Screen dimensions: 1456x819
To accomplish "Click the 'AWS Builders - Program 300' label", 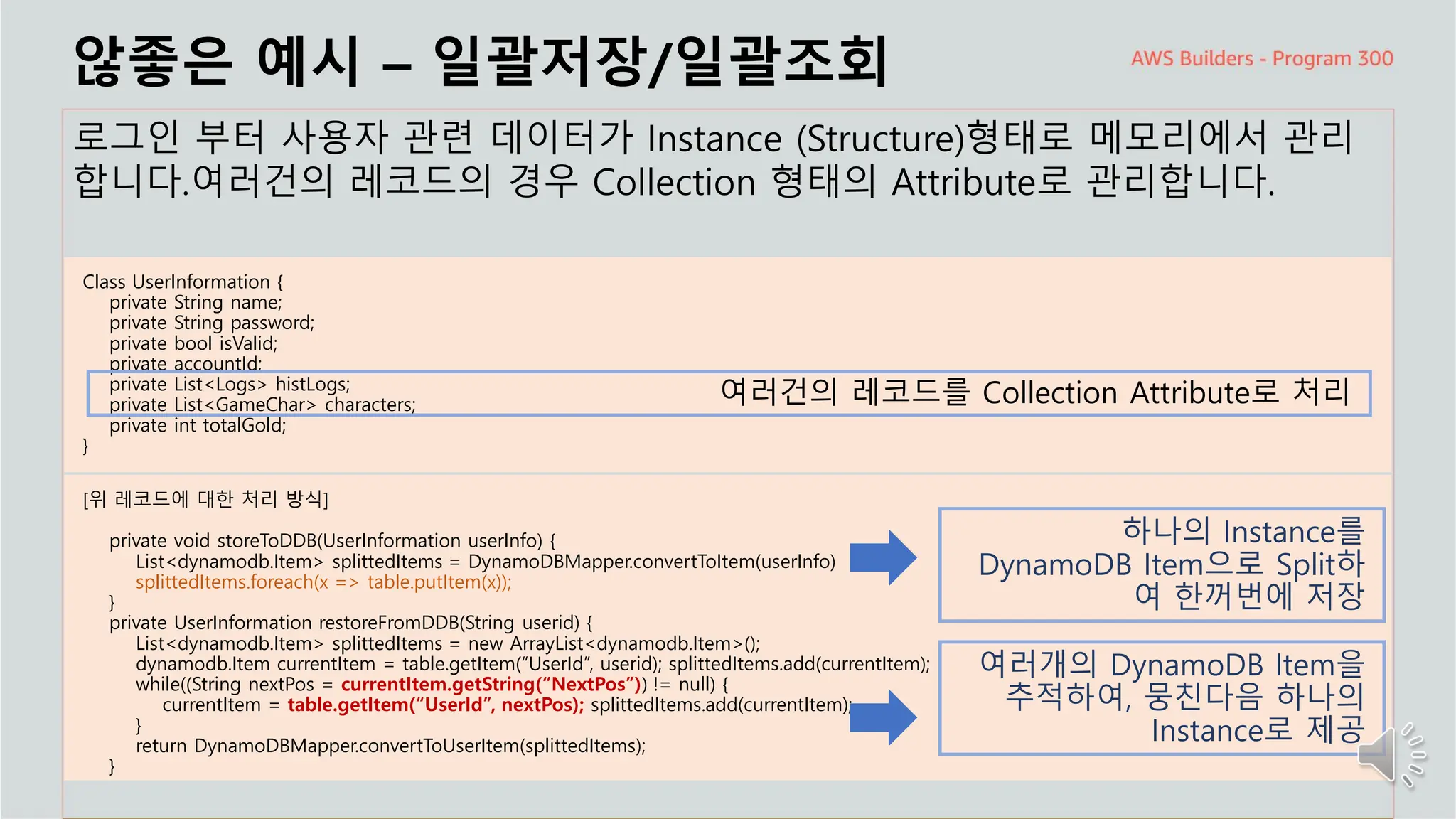I will [1262, 58].
